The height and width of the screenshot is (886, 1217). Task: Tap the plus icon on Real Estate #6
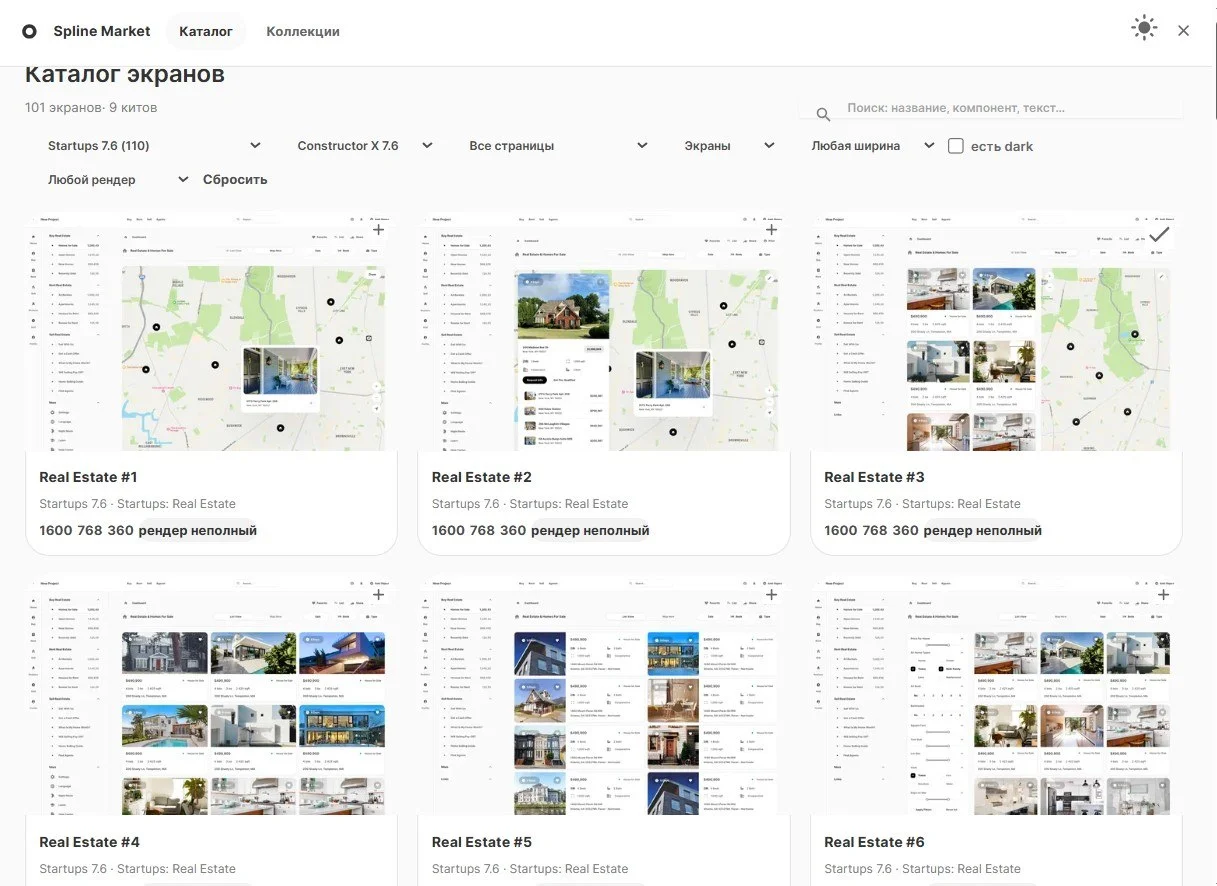tap(1163, 595)
